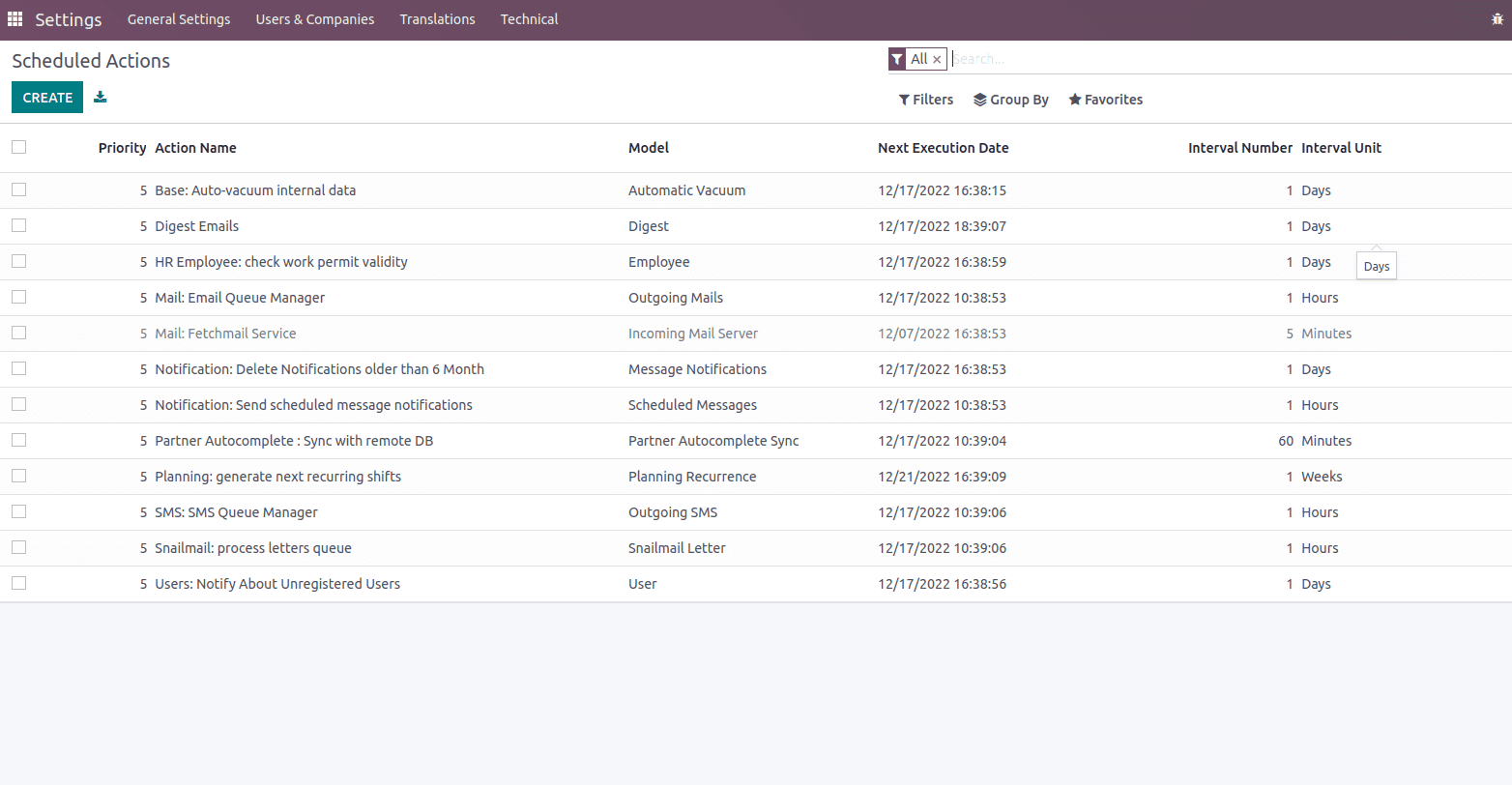Sort by Priority column header
The image size is (1512, 785).
(123, 148)
